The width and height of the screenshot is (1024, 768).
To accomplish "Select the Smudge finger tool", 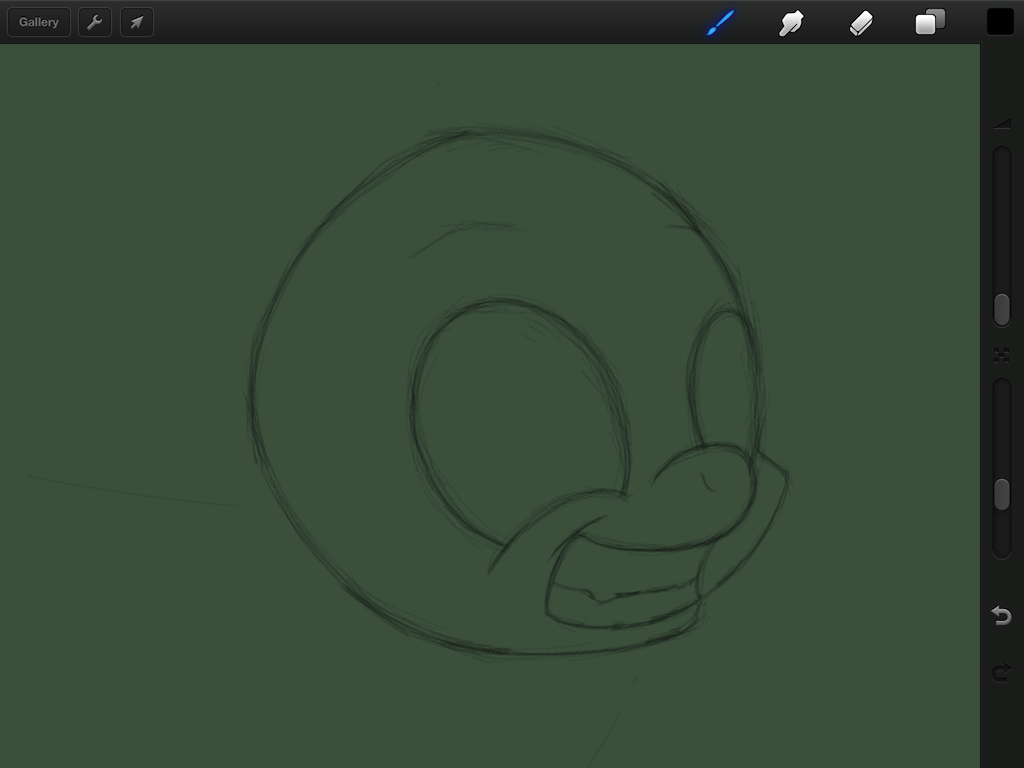I will [x=791, y=22].
